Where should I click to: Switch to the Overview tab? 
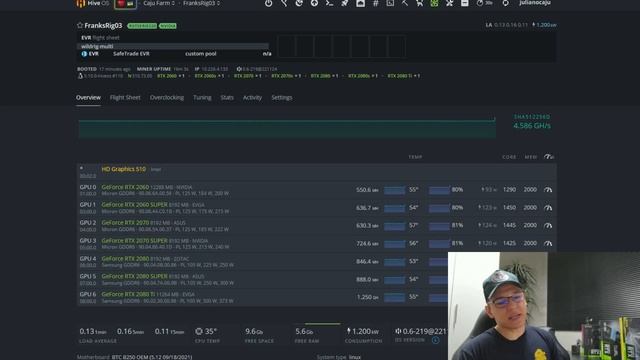click(x=88, y=98)
